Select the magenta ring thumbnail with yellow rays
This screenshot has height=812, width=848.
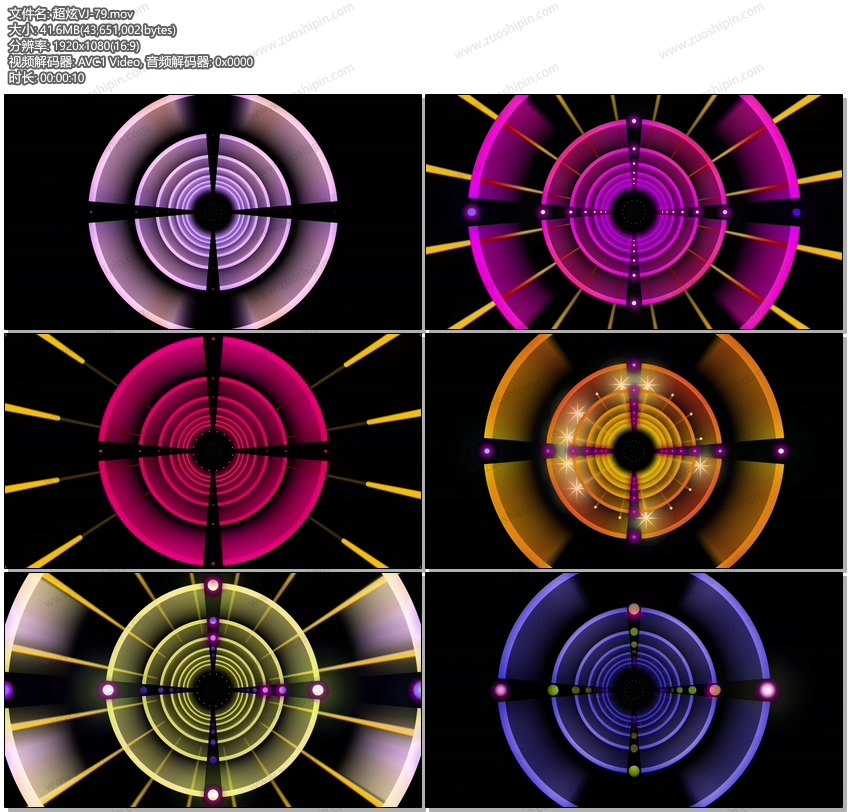coord(633,212)
